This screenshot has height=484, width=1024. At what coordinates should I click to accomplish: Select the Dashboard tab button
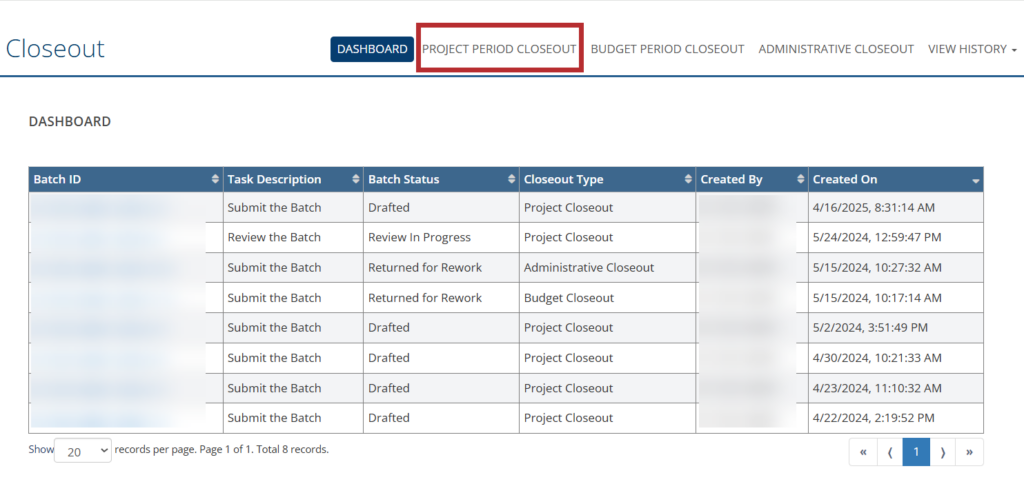[x=372, y=49]
